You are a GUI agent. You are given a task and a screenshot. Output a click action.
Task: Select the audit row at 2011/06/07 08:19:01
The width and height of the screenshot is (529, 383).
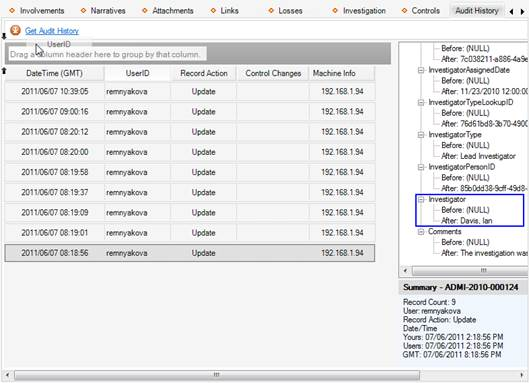tap(190, 233)
